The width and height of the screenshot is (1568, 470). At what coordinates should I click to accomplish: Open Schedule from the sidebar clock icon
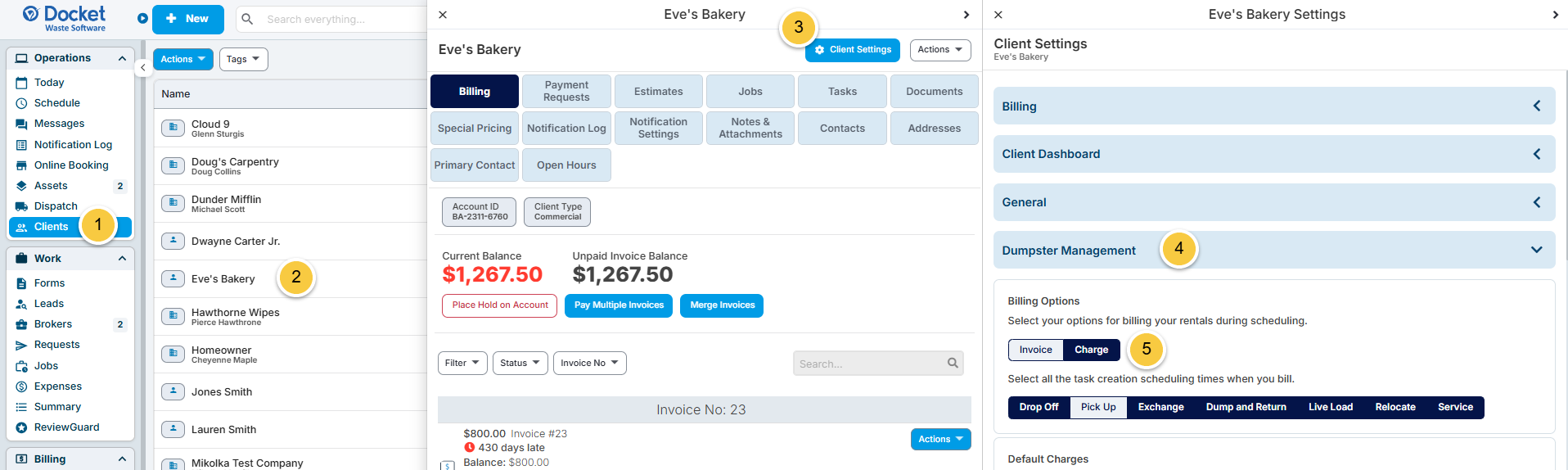click(21, 103)
